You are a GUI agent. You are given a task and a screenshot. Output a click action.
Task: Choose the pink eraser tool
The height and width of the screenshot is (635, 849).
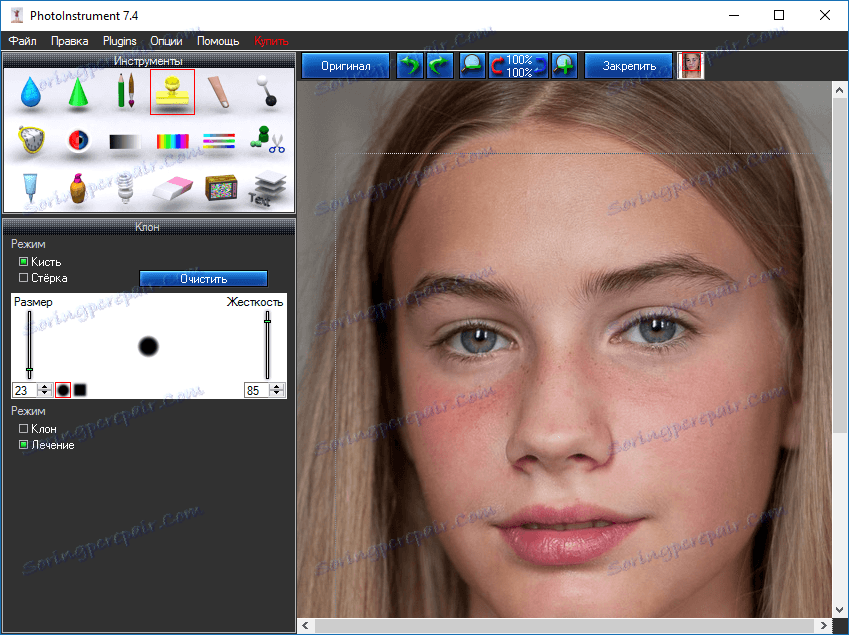[172, 188]
